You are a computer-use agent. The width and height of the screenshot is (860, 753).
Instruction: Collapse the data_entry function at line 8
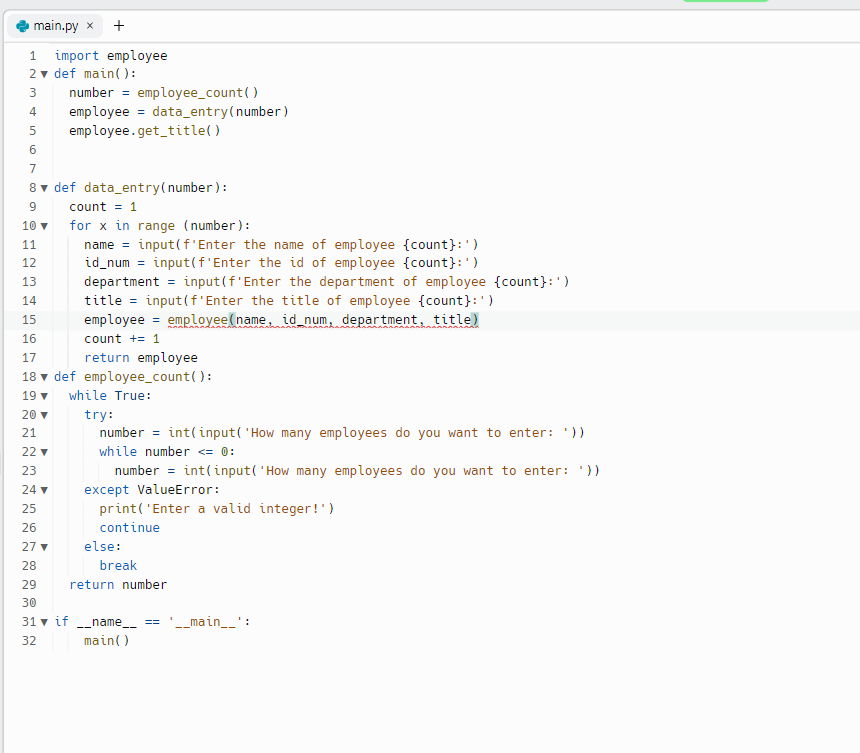pyautogui.click(x=44, y=187)
